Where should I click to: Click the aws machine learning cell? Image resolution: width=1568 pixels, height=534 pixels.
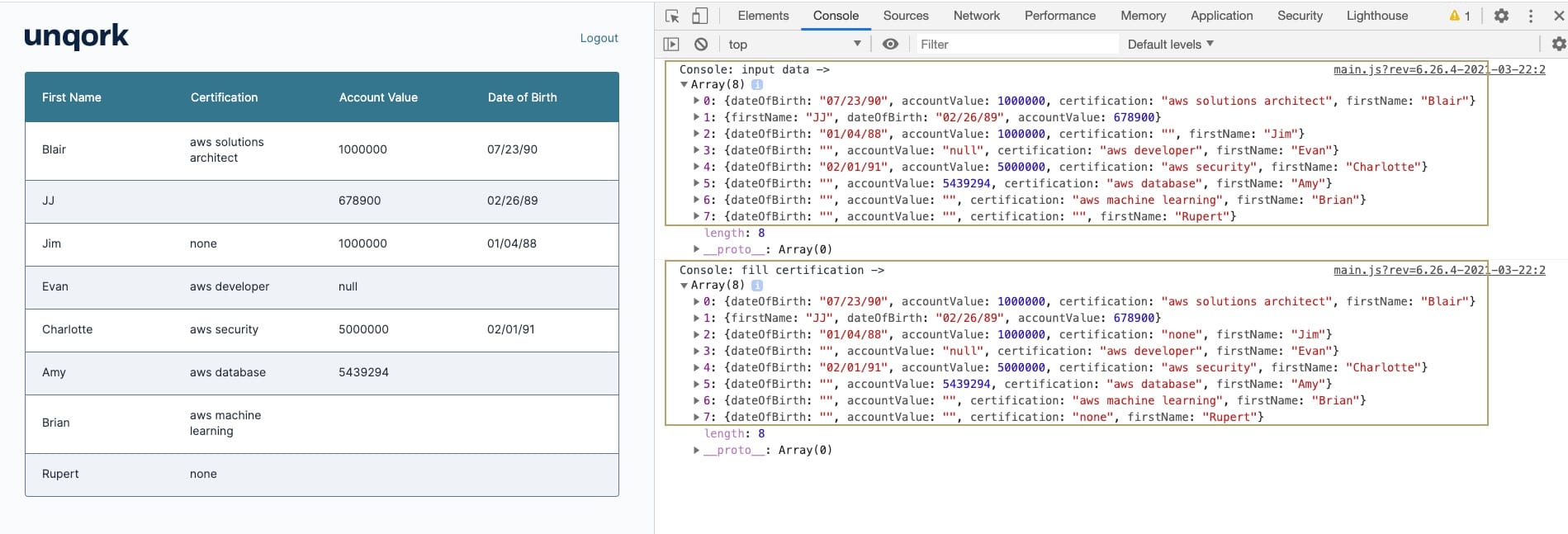[x=225, y=423]
